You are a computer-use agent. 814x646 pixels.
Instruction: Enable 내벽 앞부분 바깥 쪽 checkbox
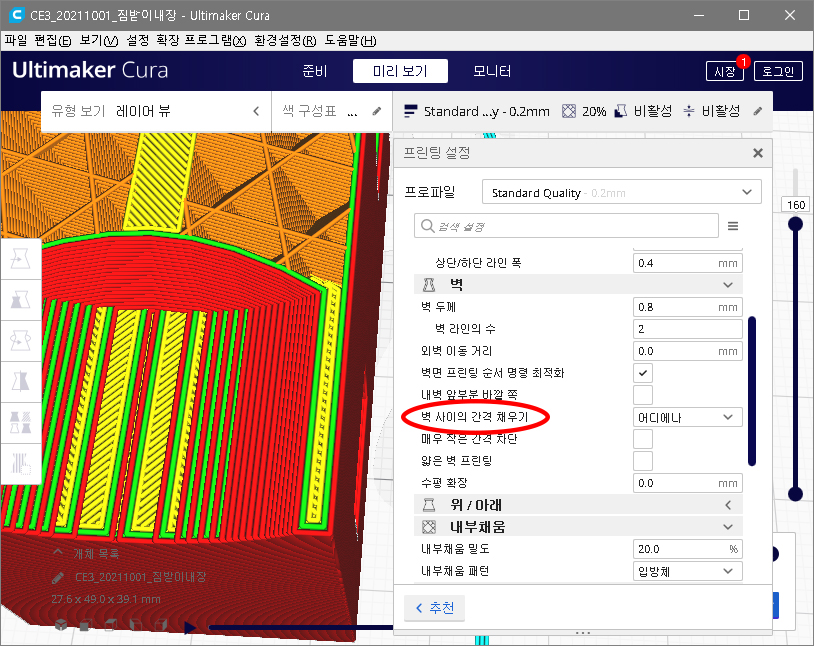[643, 395]
